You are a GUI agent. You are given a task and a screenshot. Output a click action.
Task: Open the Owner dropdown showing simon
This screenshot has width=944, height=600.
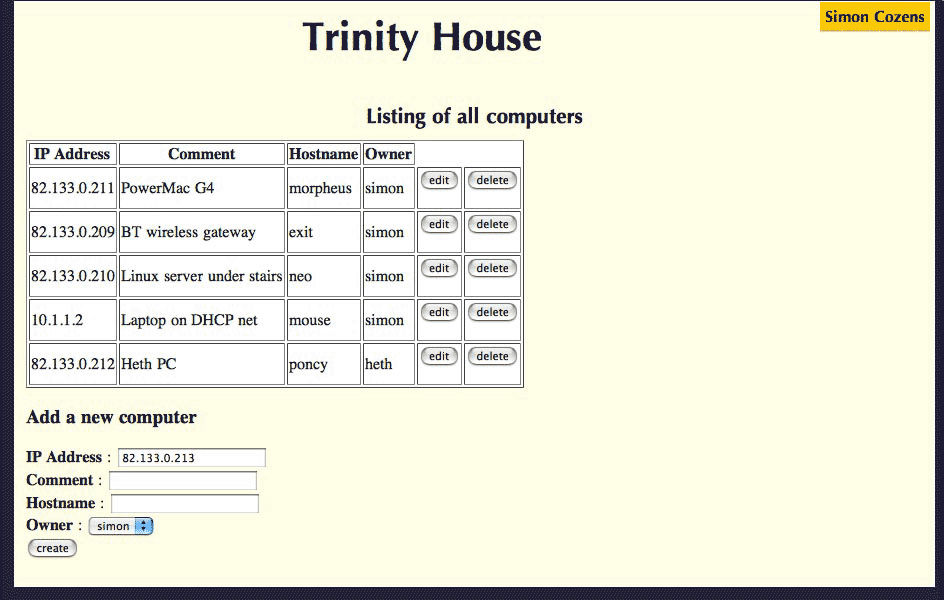pyautogui.click(x=121, y=526)
